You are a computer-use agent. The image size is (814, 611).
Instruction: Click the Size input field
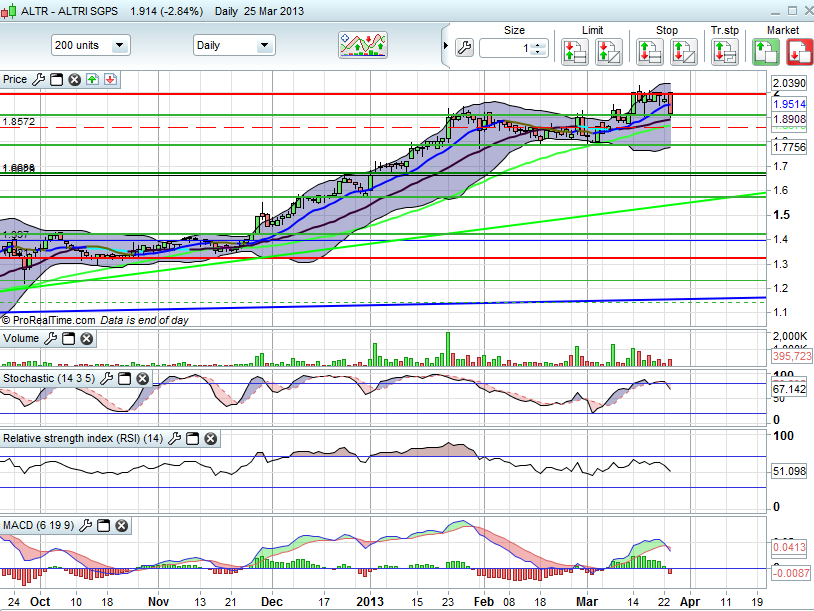(x=505, y=47)
